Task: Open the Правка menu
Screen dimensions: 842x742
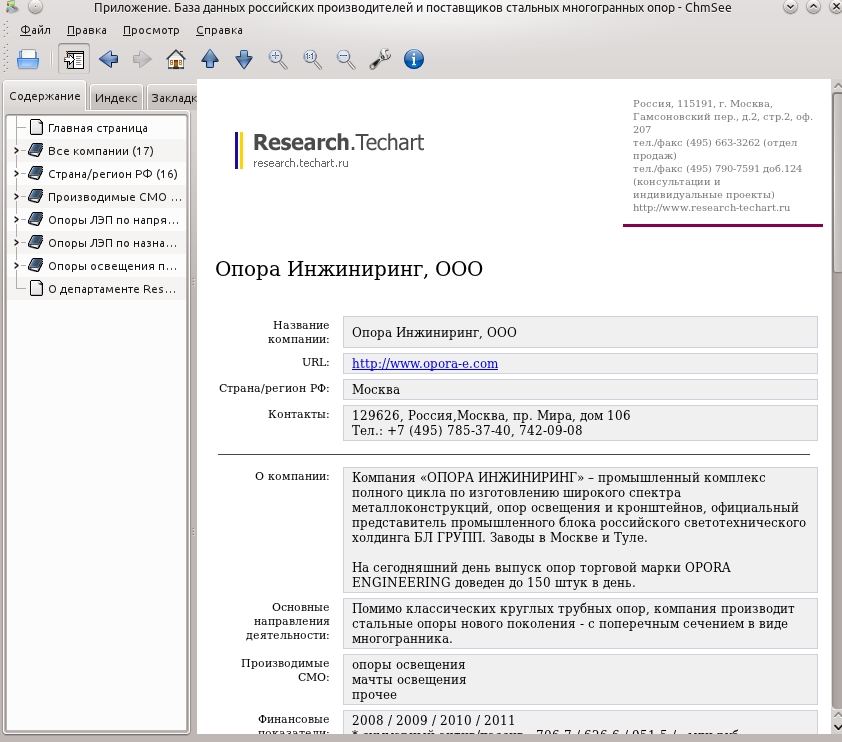Action: [86, 30]
